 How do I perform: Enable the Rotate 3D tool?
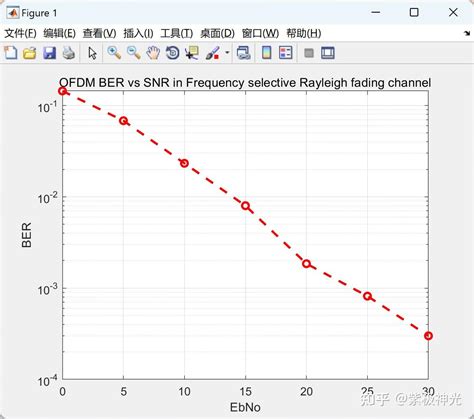pyautogui.click(x=172, y=53)
